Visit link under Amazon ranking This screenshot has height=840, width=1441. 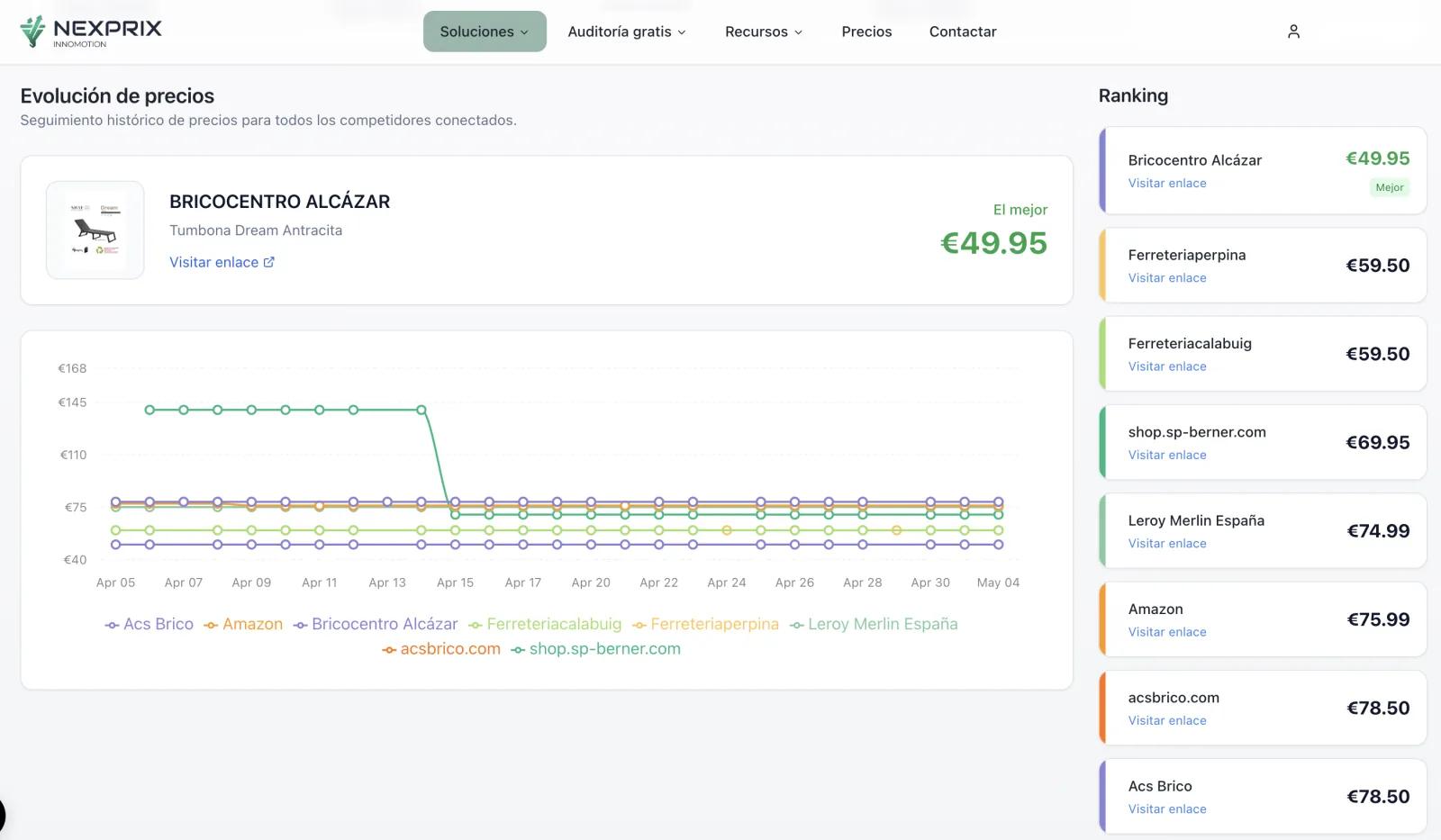pyautogui.click(x=1167, y=632)
